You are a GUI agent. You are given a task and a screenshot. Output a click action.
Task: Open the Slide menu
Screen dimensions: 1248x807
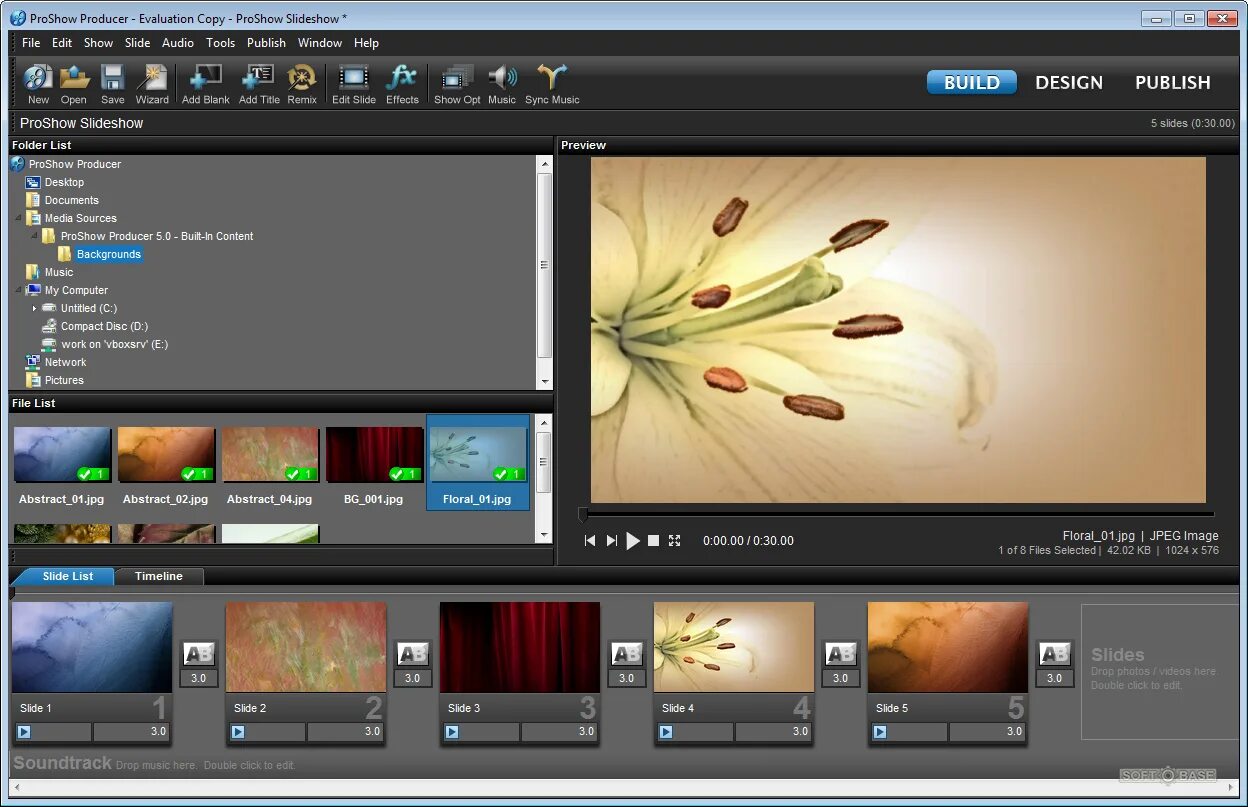click(137, 43)
